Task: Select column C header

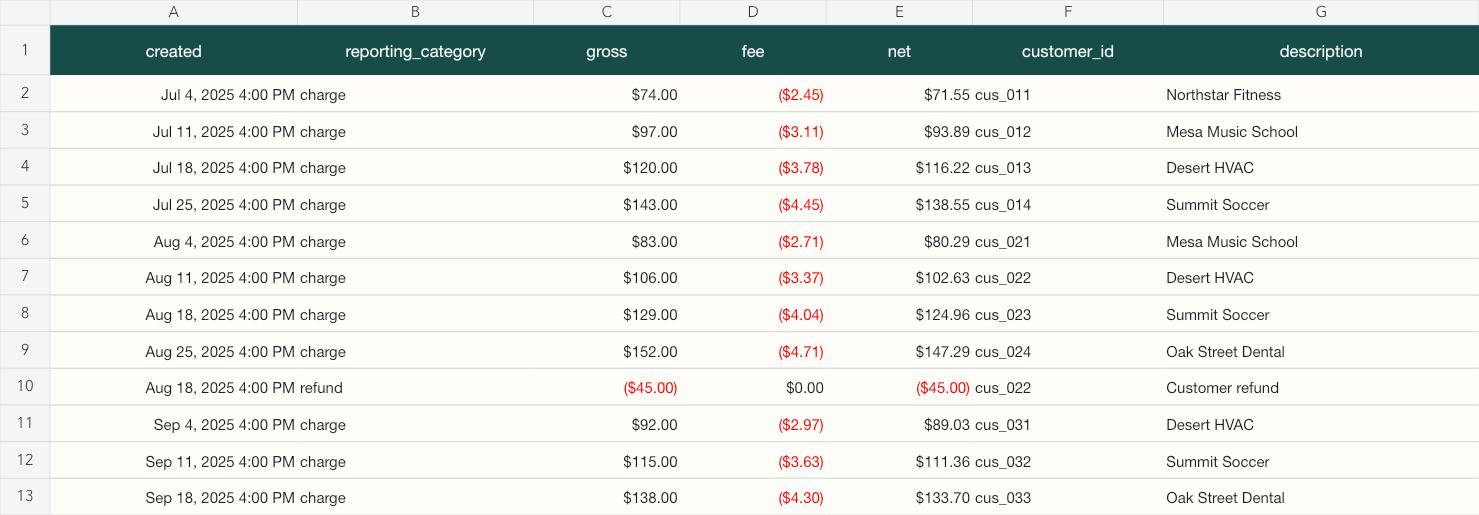Action: click(x=606, y=12)
